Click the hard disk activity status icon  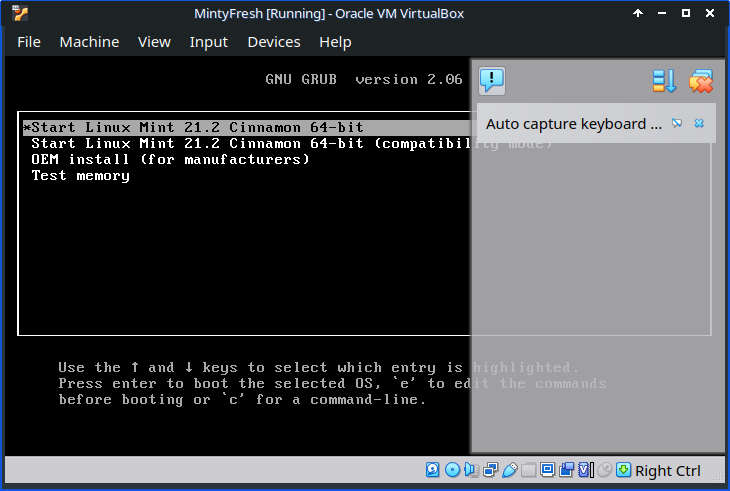coord(433,470)
